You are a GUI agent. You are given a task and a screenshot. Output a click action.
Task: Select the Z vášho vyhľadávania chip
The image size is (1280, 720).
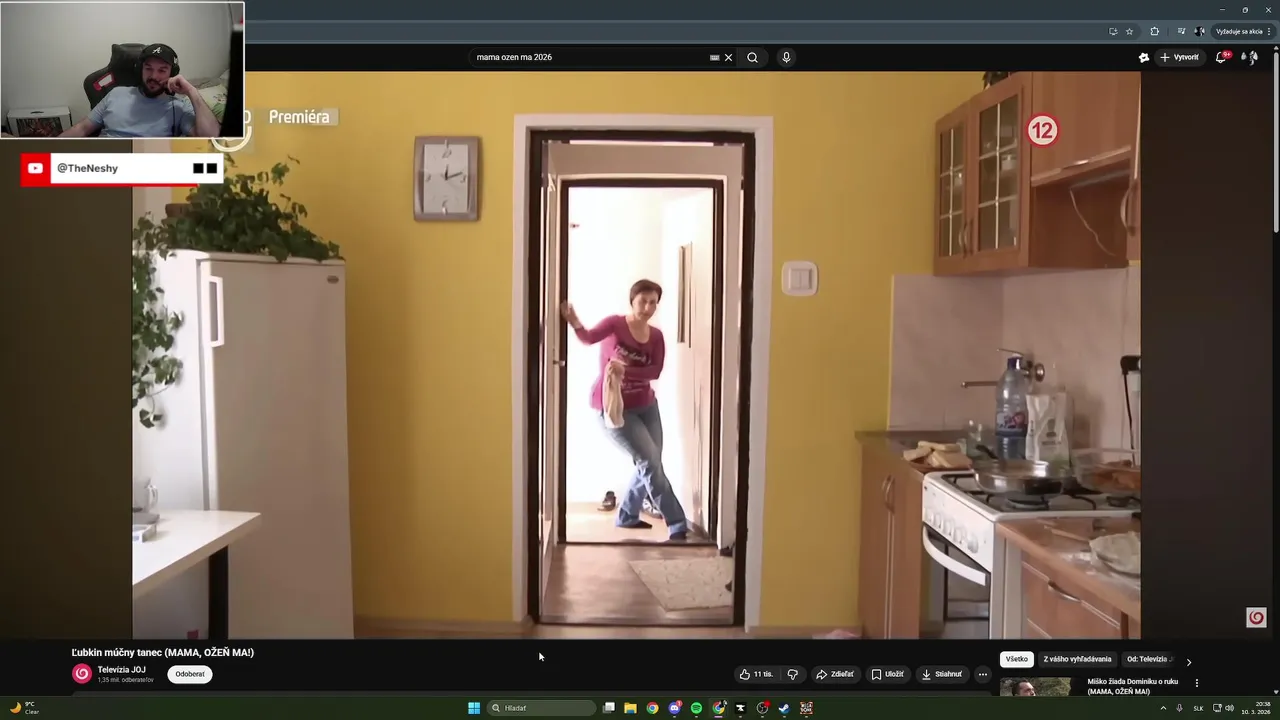click(x=1077, y=659)
